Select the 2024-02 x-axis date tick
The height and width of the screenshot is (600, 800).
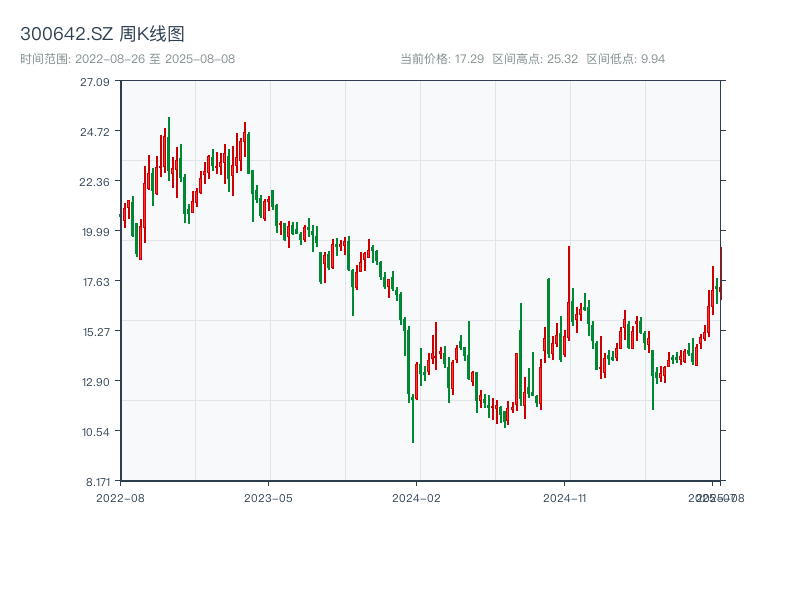417,497
